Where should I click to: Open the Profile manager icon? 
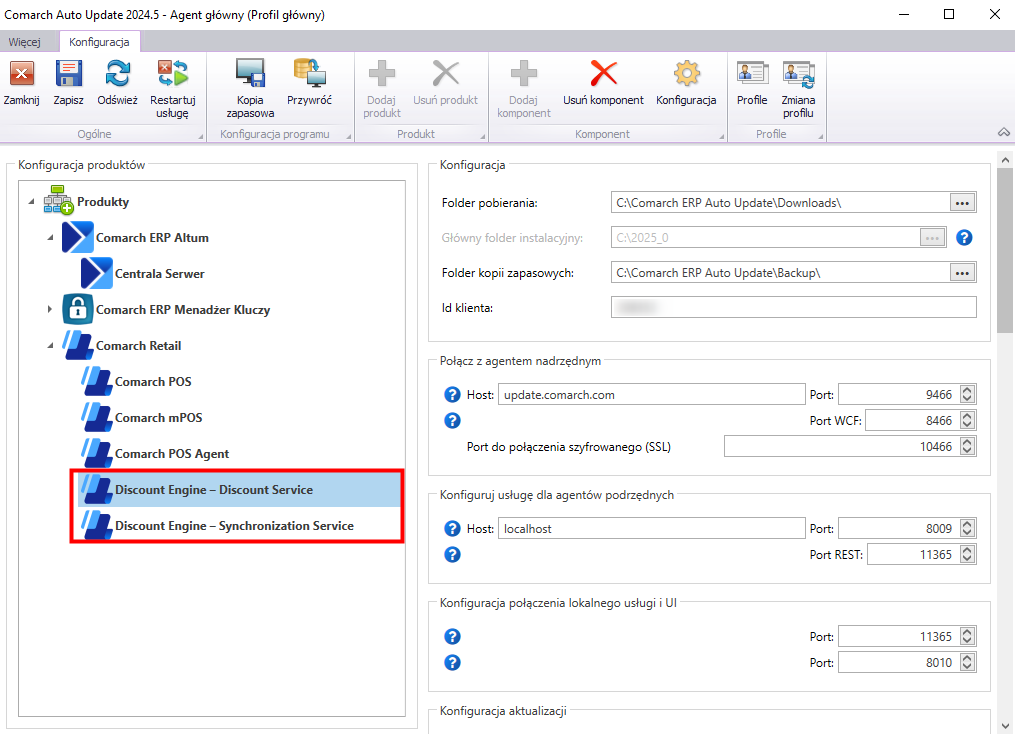[x=752, y=74]
